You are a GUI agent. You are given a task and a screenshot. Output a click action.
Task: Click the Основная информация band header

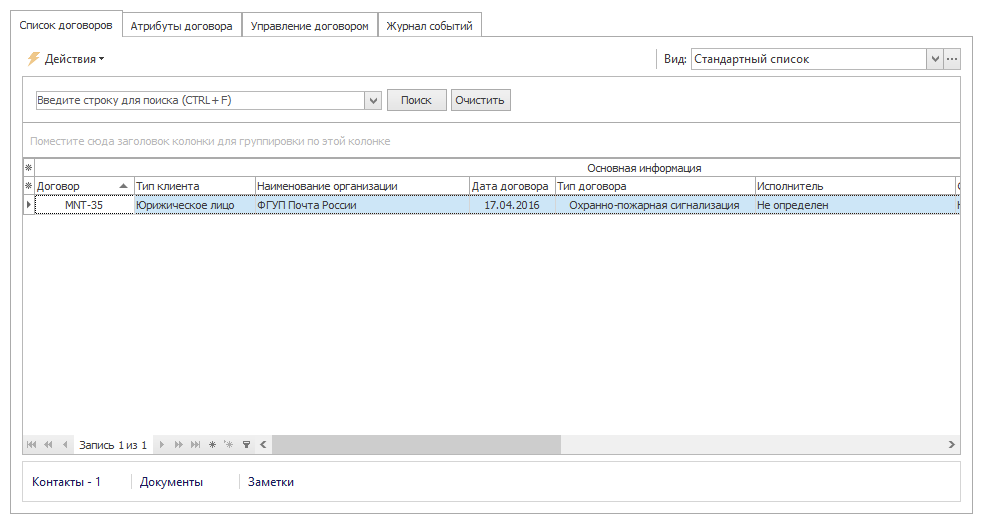[x=644, y=168]
